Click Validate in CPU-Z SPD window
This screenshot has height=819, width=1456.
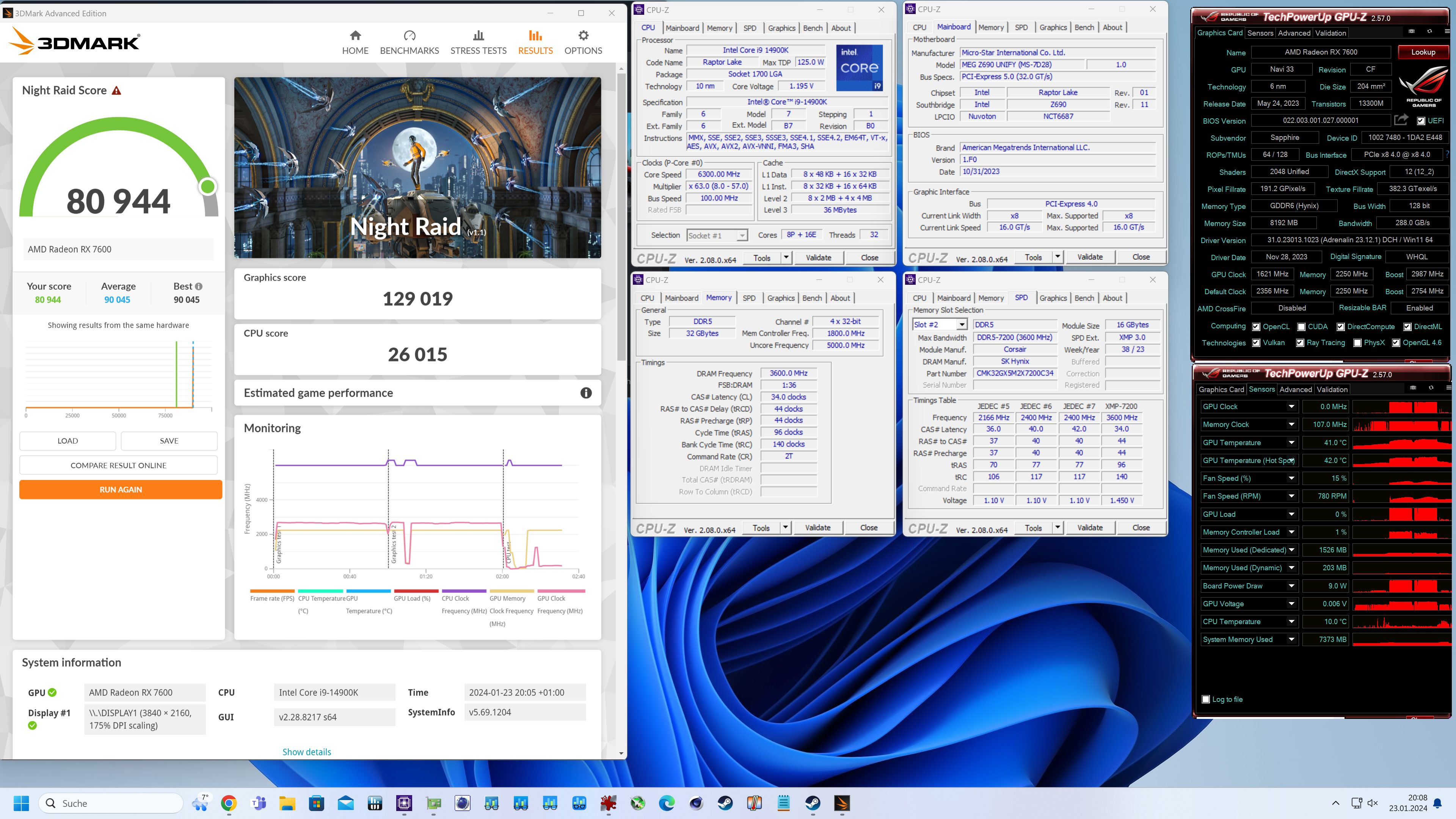click(x=1090, y=527)
